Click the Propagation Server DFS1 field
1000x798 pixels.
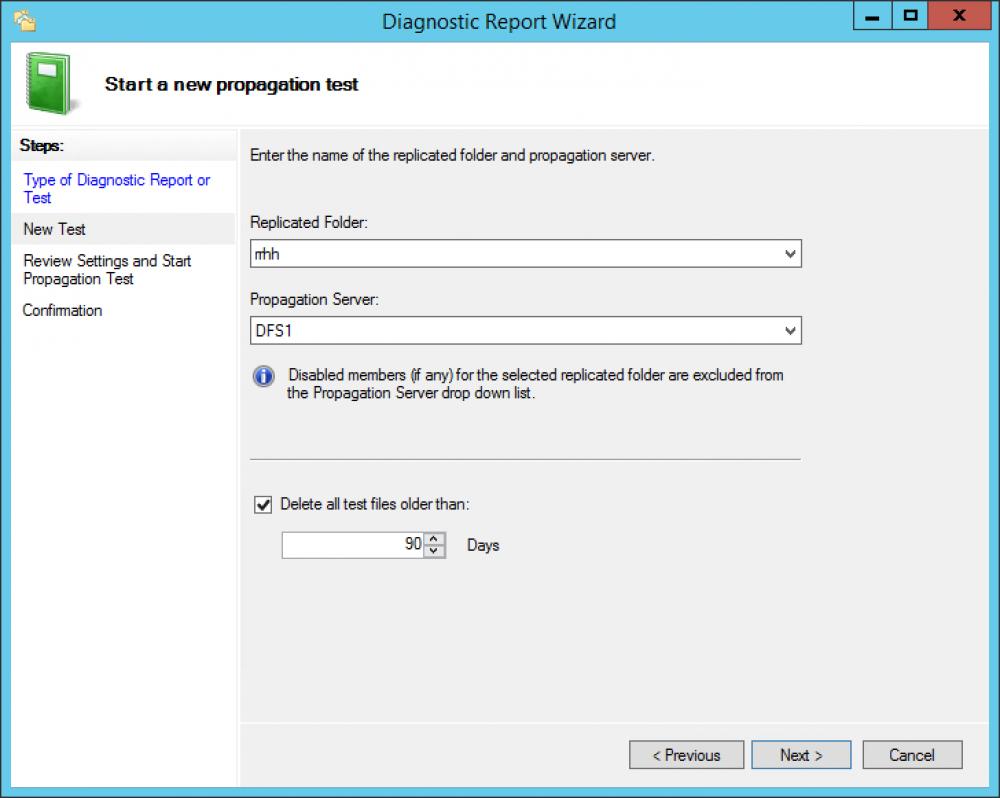pyautogui.click(x=514, y=331)
